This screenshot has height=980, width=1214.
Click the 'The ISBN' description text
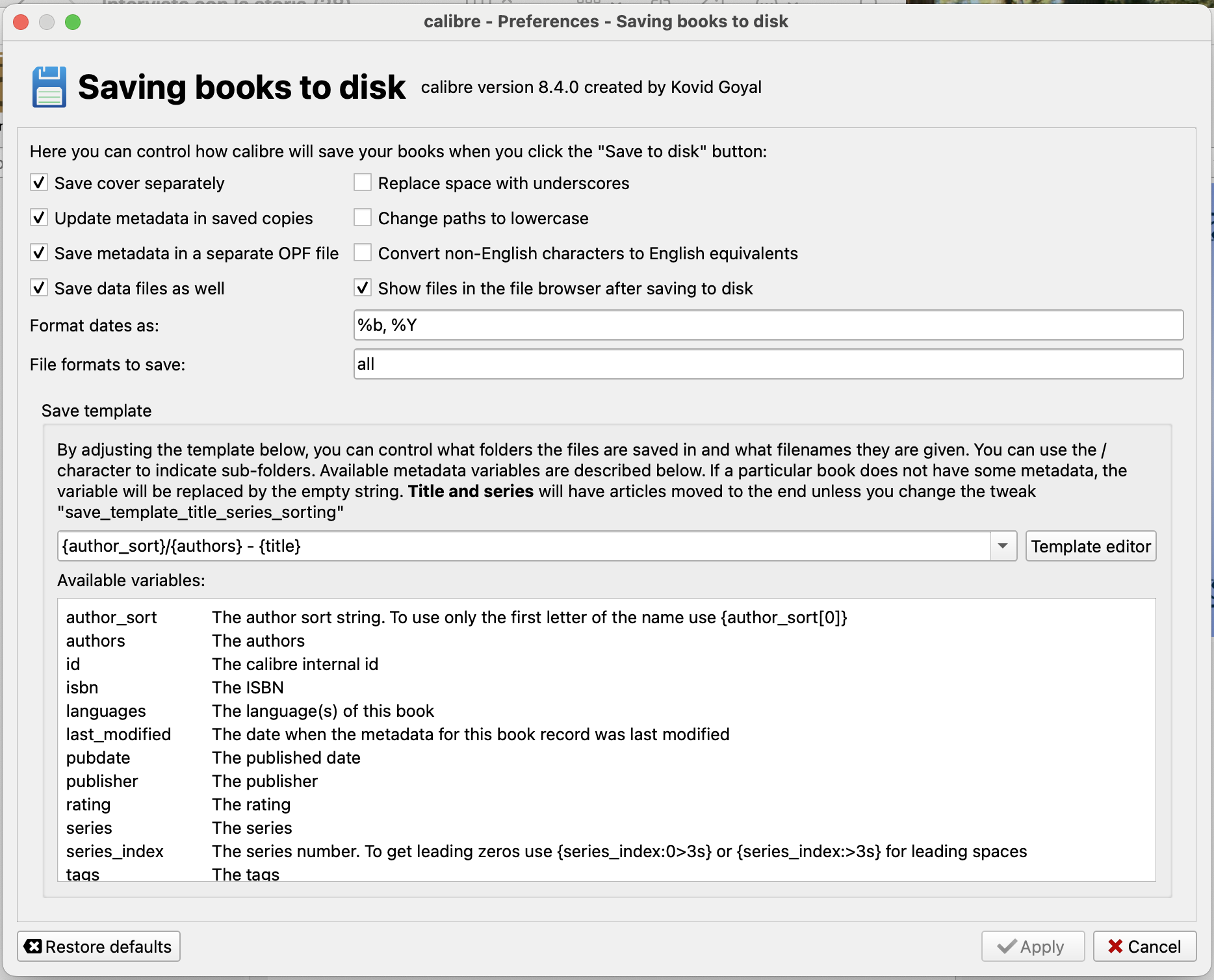click(x=248, y=688)
